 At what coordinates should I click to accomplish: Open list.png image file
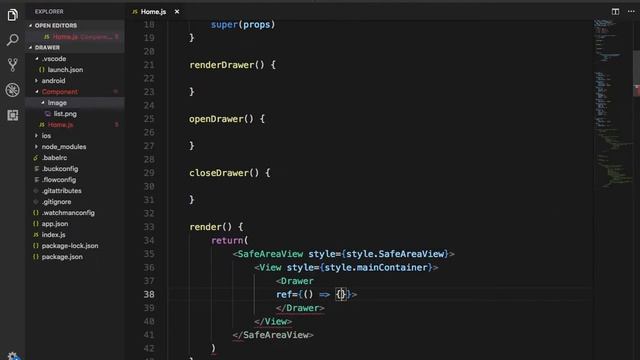tap(76, 114)
